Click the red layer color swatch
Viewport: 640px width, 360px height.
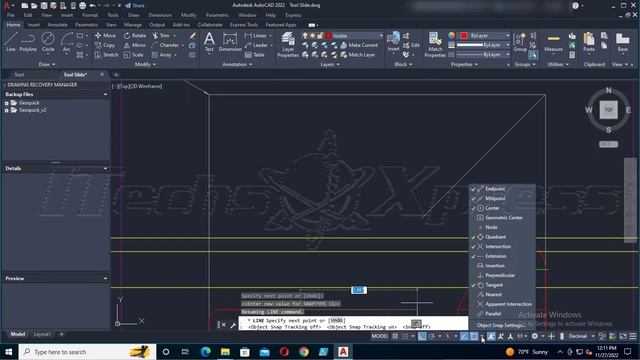(x=328, y=36)
